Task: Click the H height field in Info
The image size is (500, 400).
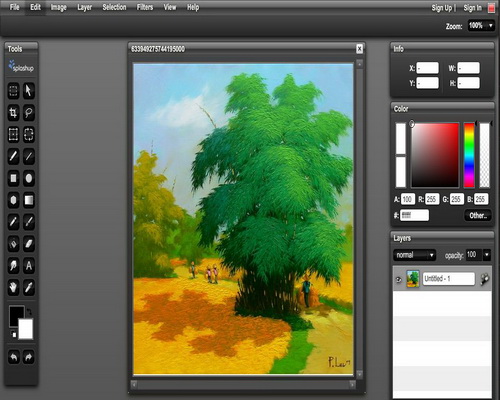Action: [x=468, y=83]
